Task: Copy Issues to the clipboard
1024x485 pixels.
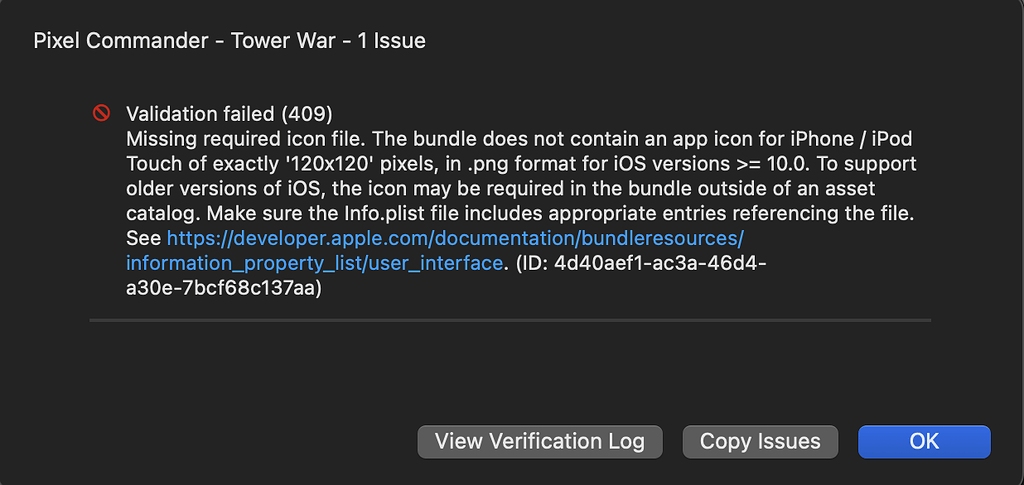Action: pos(760,441)
